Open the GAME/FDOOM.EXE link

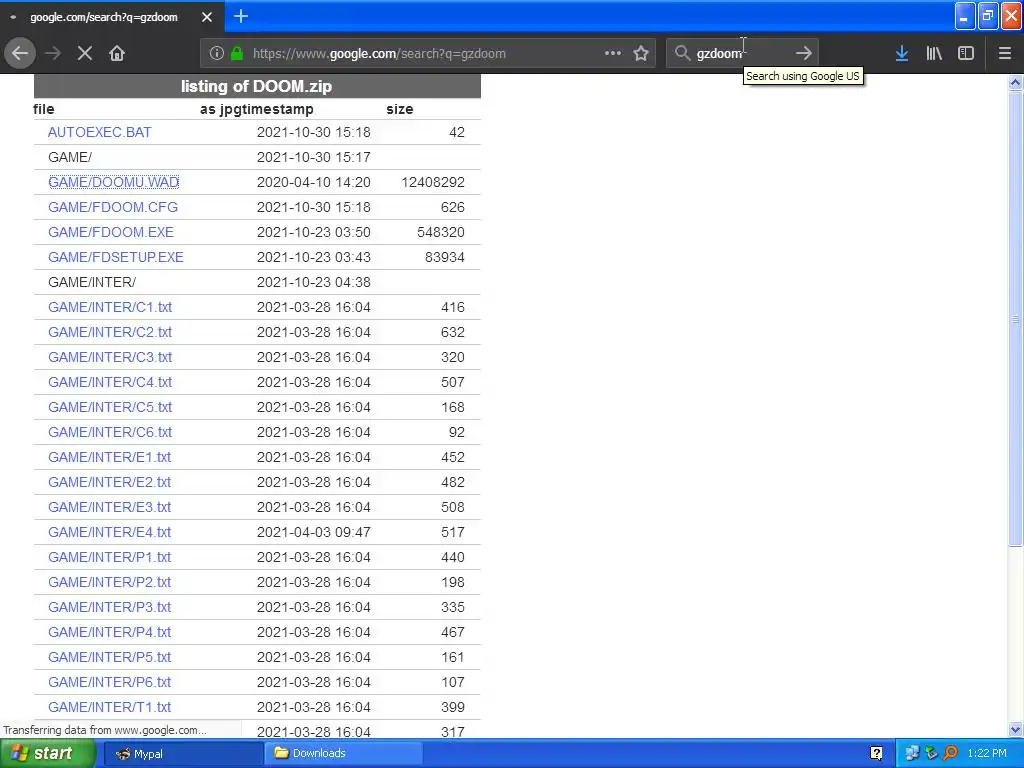click(x=111, y=232)
